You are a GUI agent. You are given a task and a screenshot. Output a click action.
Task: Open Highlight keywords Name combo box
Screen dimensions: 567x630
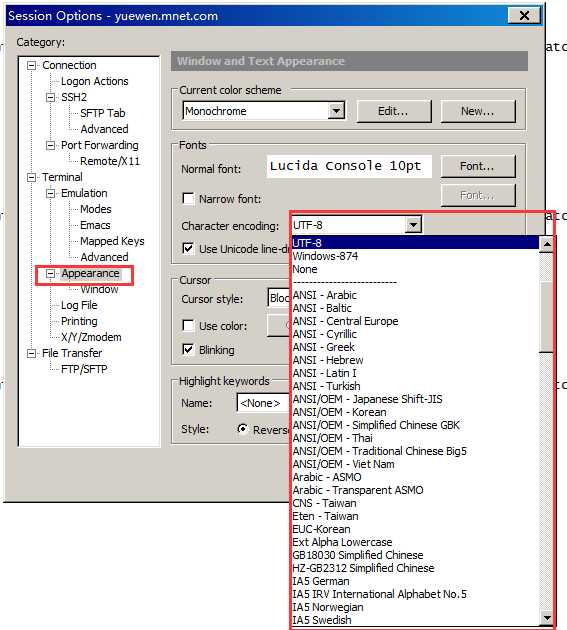tap(264, 403)
